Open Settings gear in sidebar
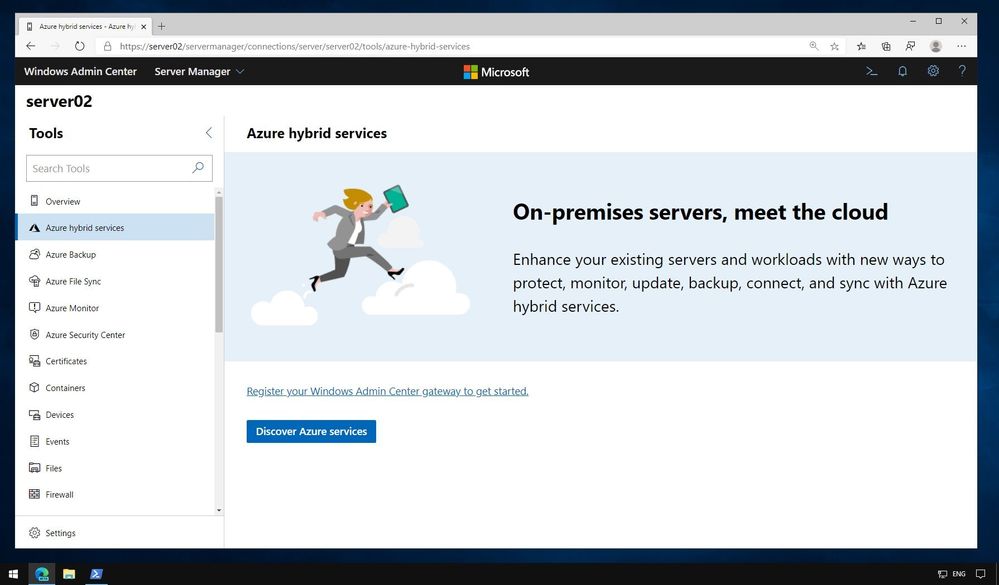Image resolution: width=999 pixels, height=585 pixels. 34,533
